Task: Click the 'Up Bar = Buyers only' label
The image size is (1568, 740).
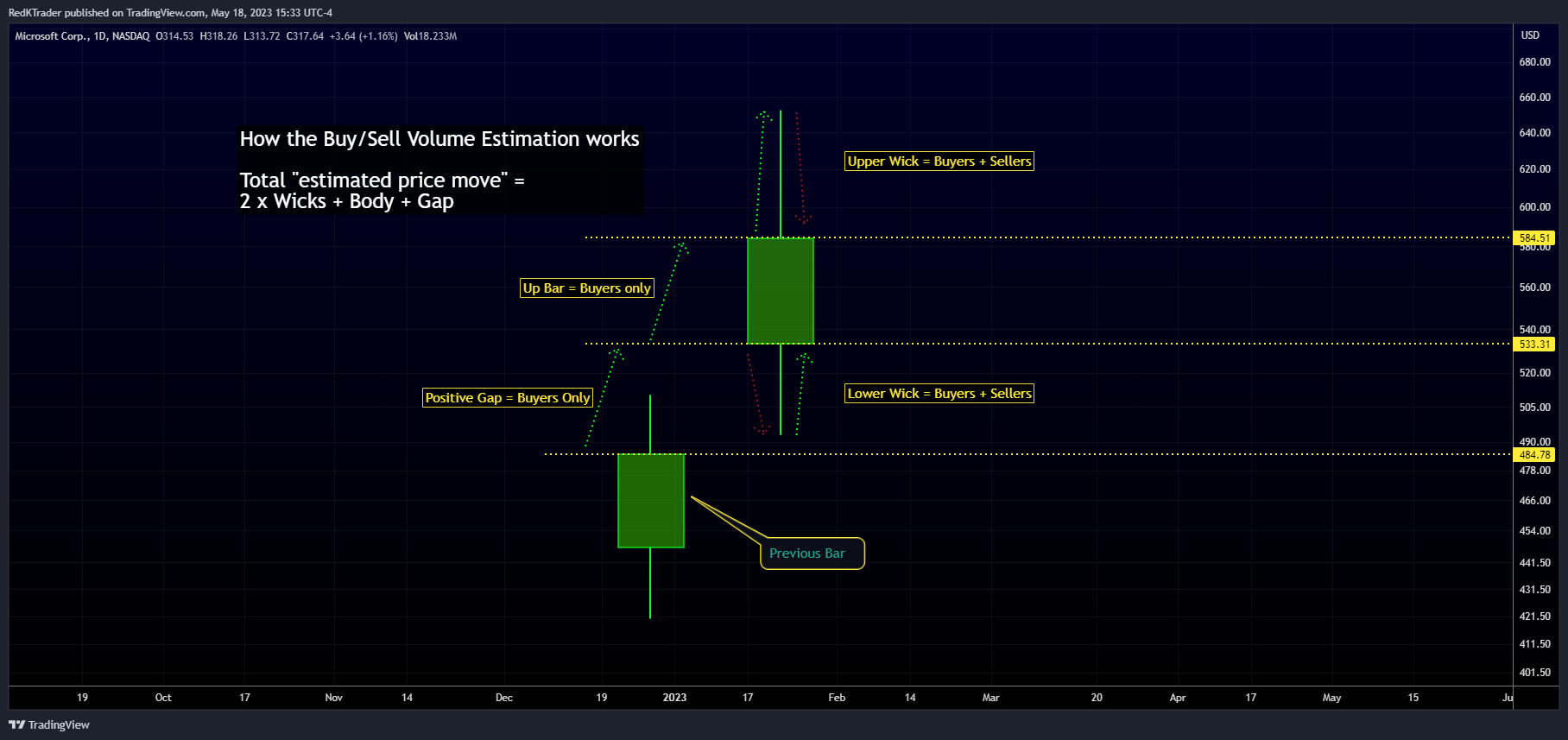Action: tap(587, 288)
